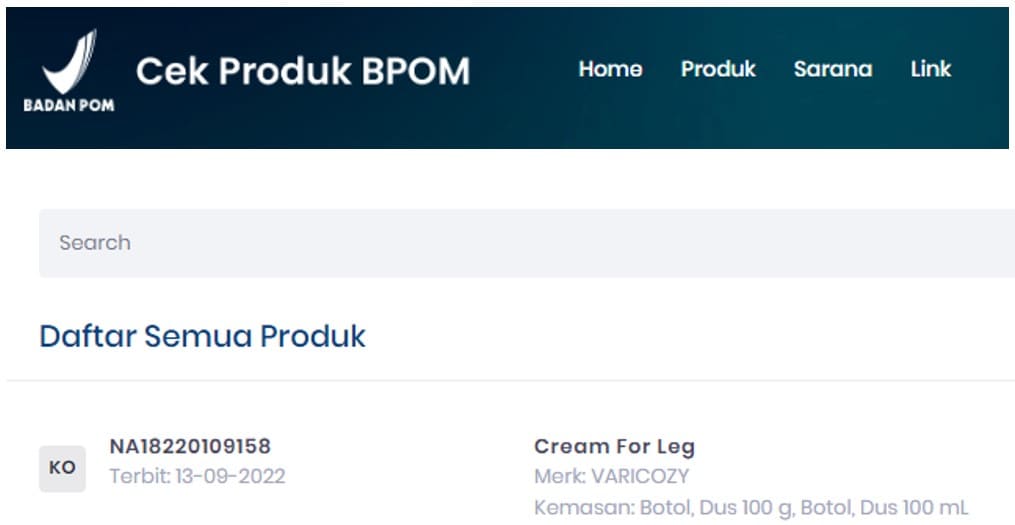Open the Cream For Leg product

614,446
